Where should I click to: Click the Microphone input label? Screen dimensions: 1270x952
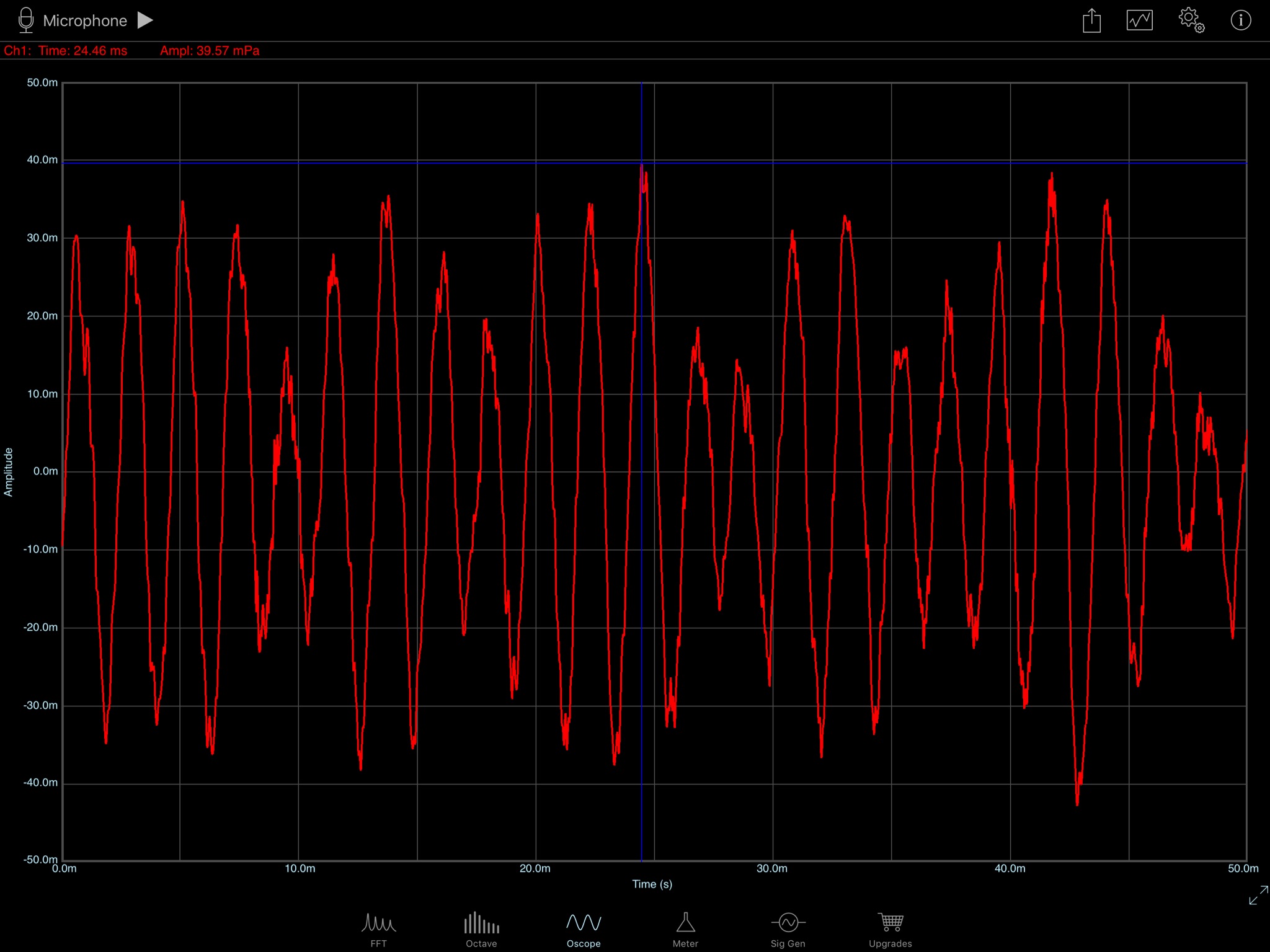coord(85,20)
